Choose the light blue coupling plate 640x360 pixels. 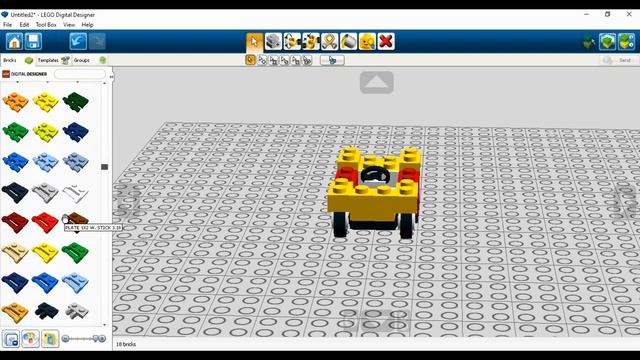[x=45, y=162]
